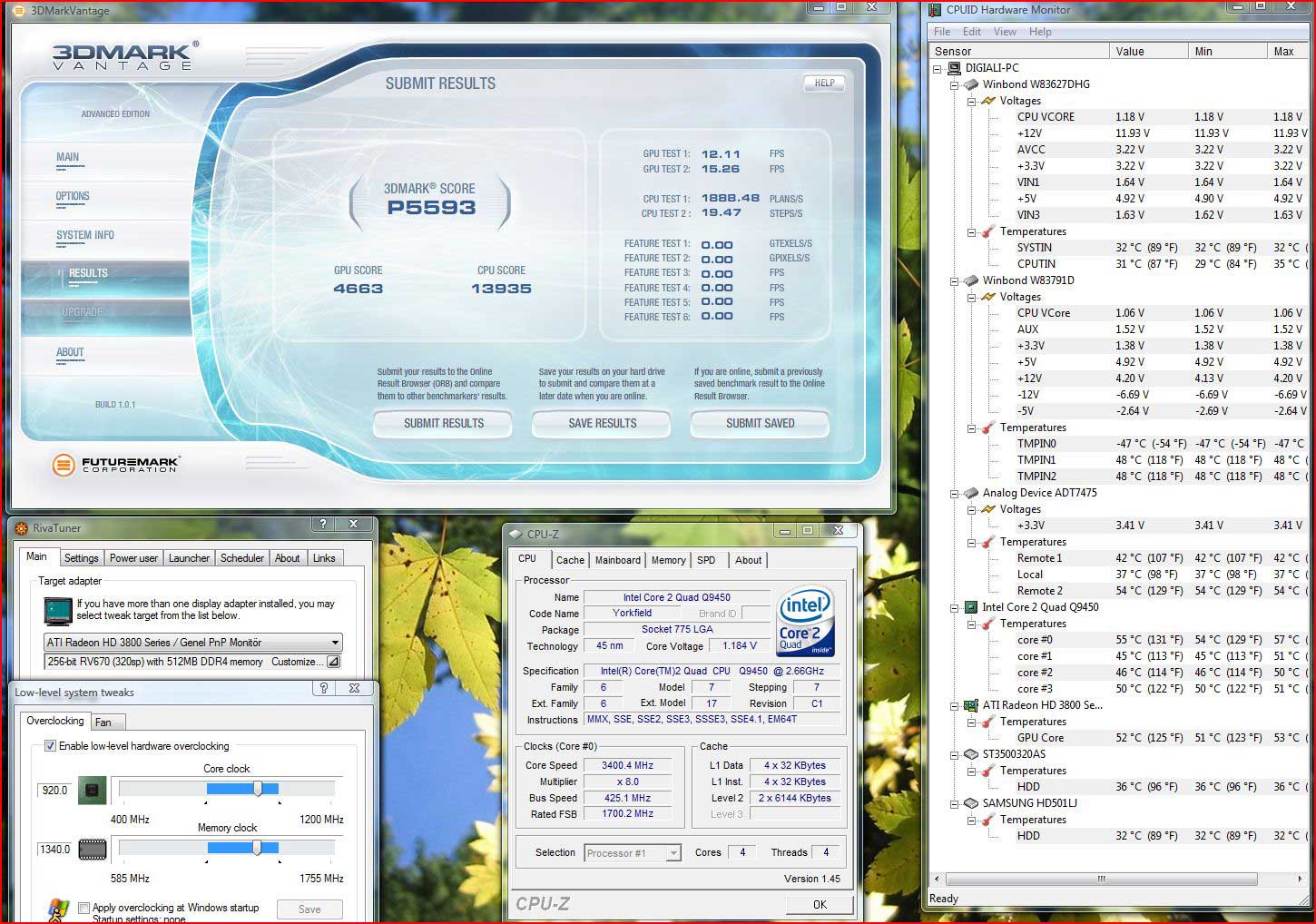Click the DIGIALI-PC computer icon
The width and height of the screenshot is (1316, 924).
tap(955, 68)
